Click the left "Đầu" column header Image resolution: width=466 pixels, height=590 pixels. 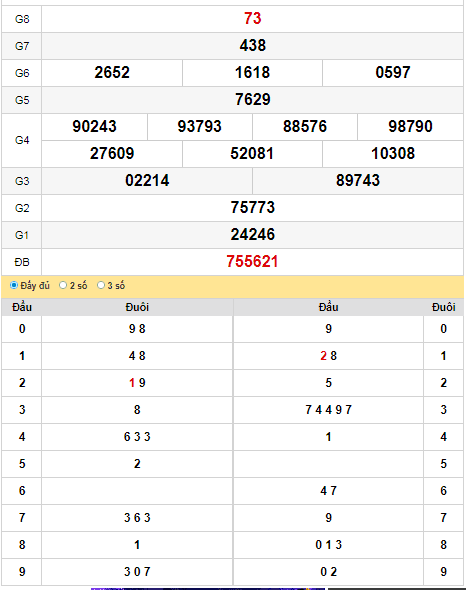click(22, 307)
